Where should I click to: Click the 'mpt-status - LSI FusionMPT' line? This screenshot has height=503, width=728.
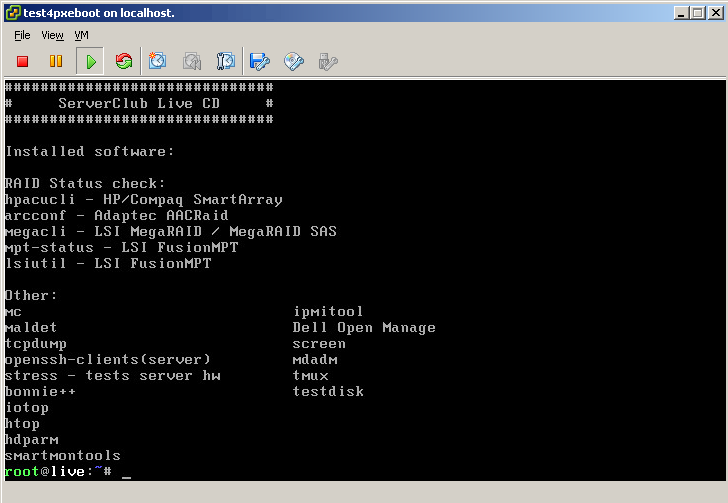[121, 248]
